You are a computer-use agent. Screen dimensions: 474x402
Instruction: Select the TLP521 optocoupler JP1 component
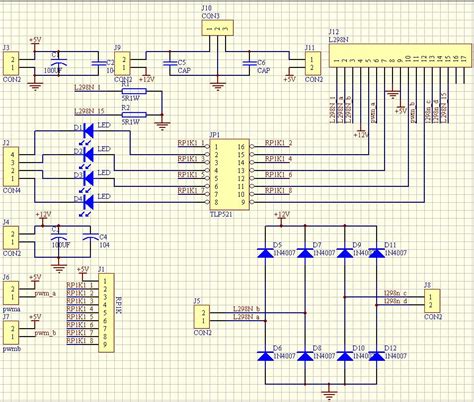coord(229,175)
